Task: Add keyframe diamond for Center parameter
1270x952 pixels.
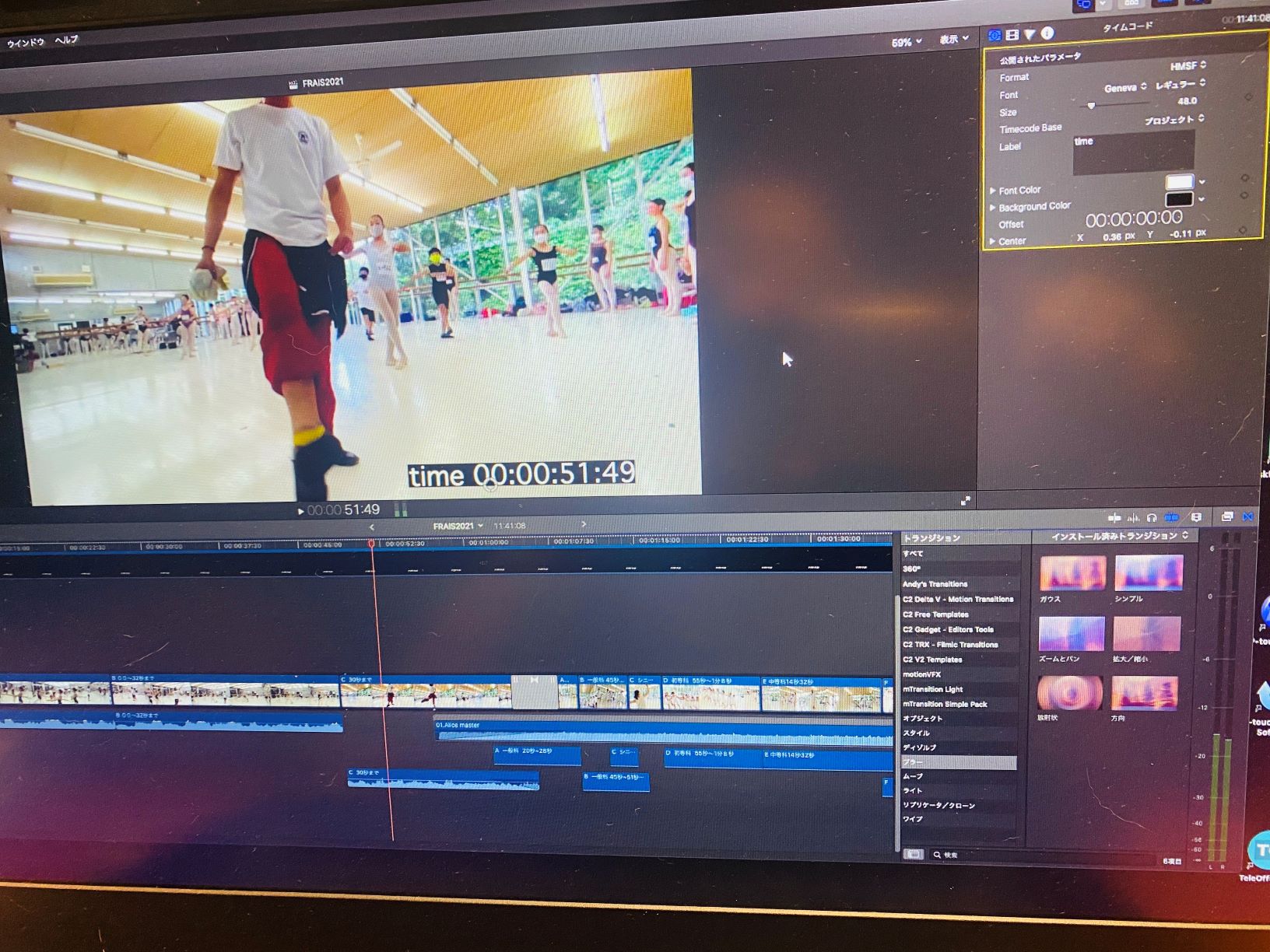Action: 1243,229
